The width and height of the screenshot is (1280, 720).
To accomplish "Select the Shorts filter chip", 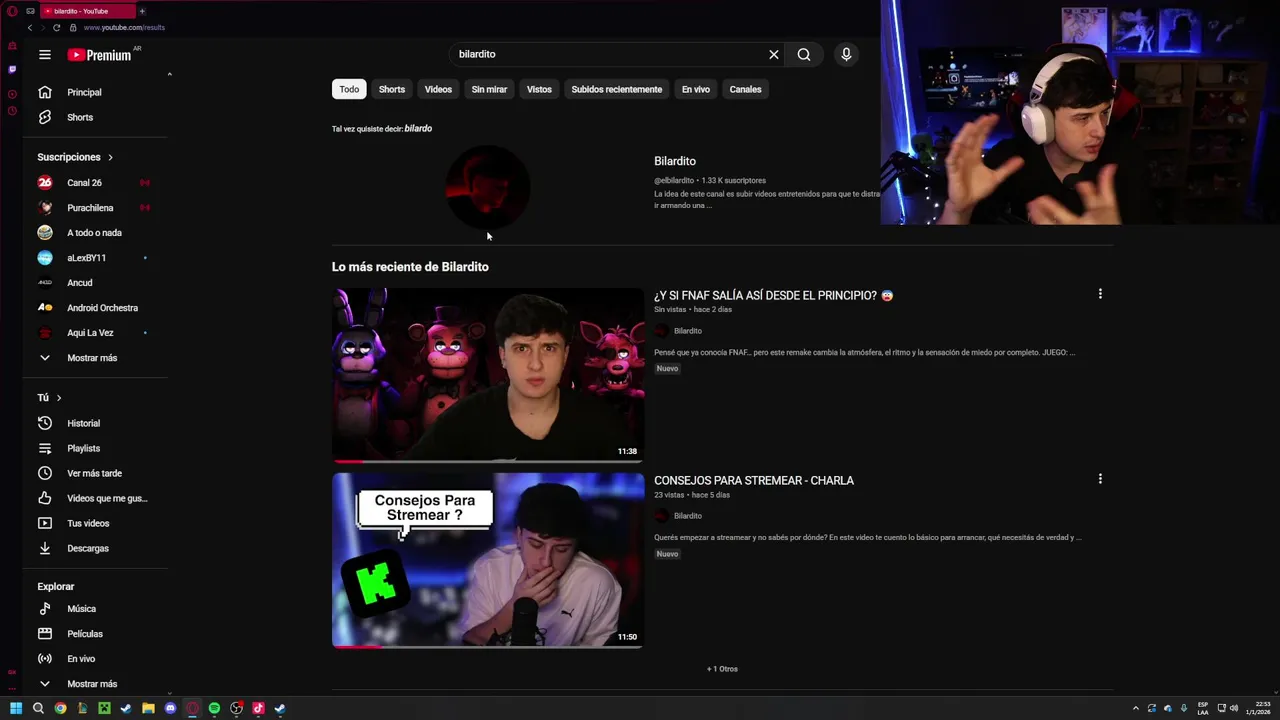I will (x=392, y=89).
